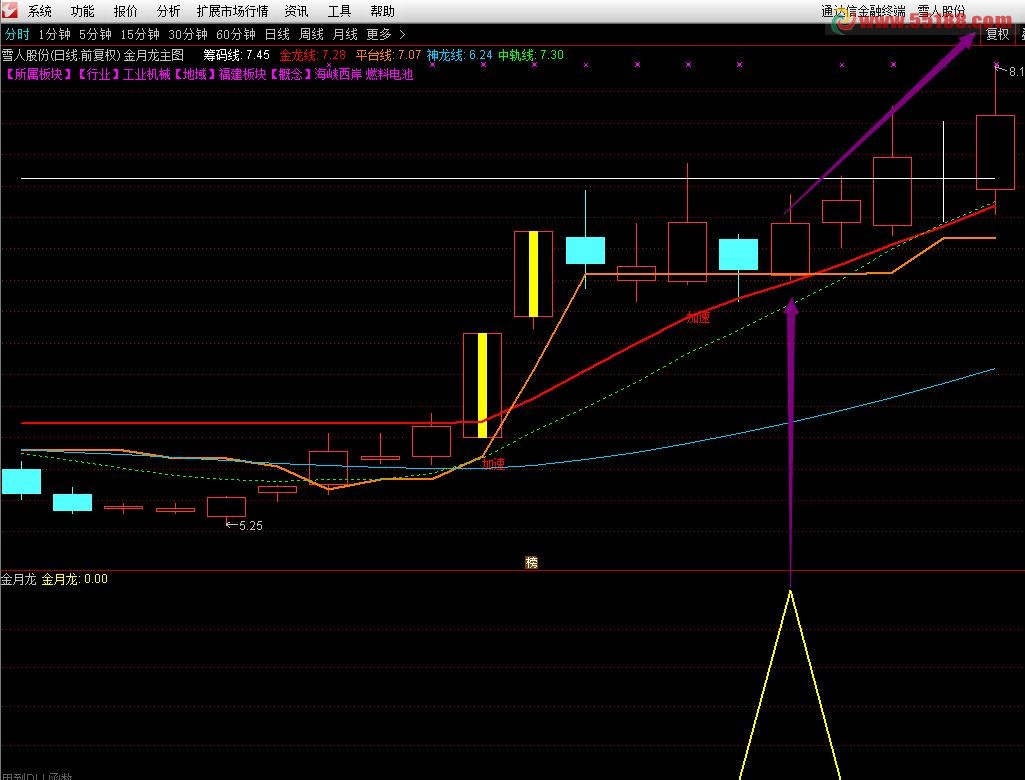Viewport: 1025px width, 780px height.
Task: Open the 分析 menu
Action: click(169, 12)
